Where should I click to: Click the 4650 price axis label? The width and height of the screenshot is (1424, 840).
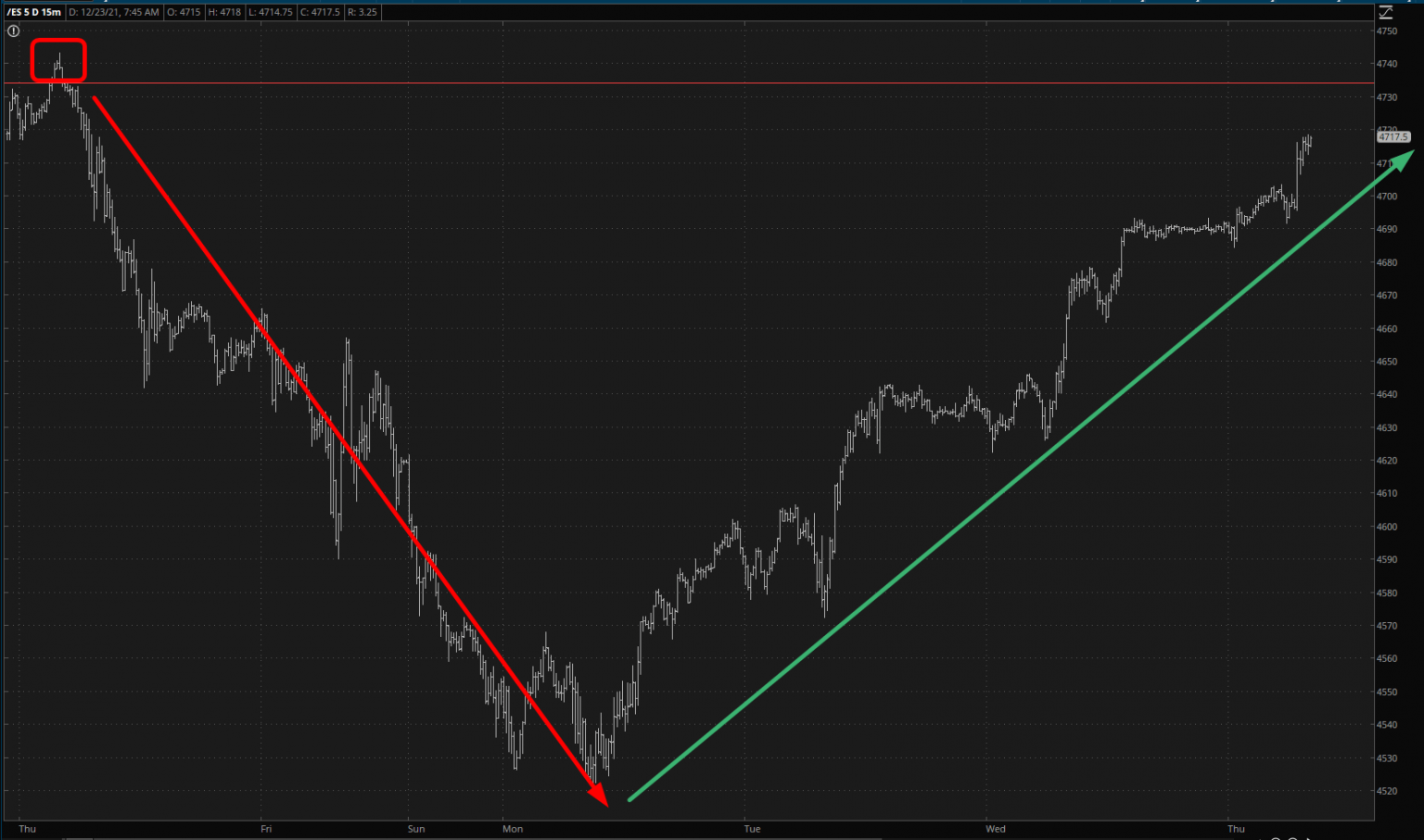pos(1387,362)
